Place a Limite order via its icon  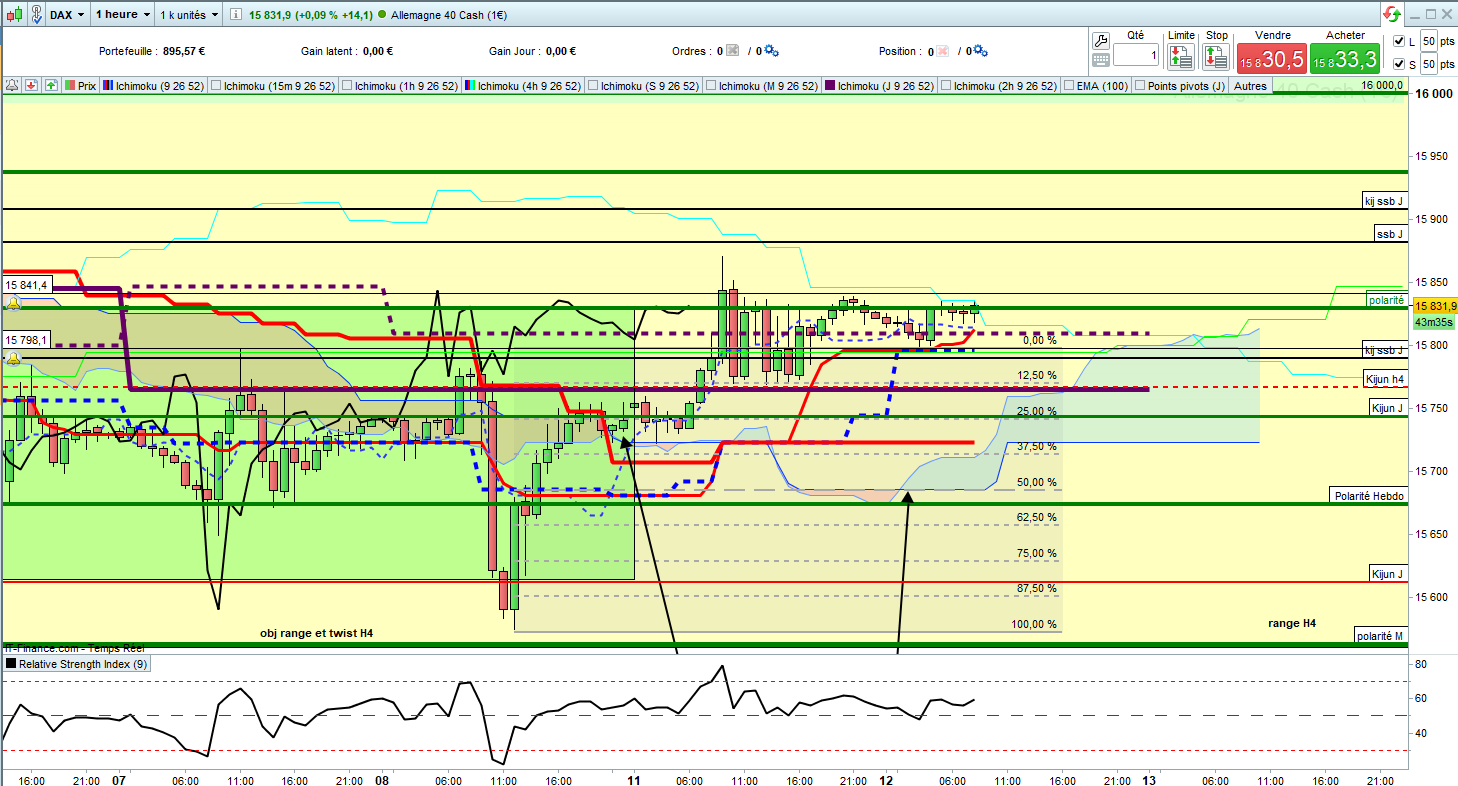click(x=1181, y=56)
